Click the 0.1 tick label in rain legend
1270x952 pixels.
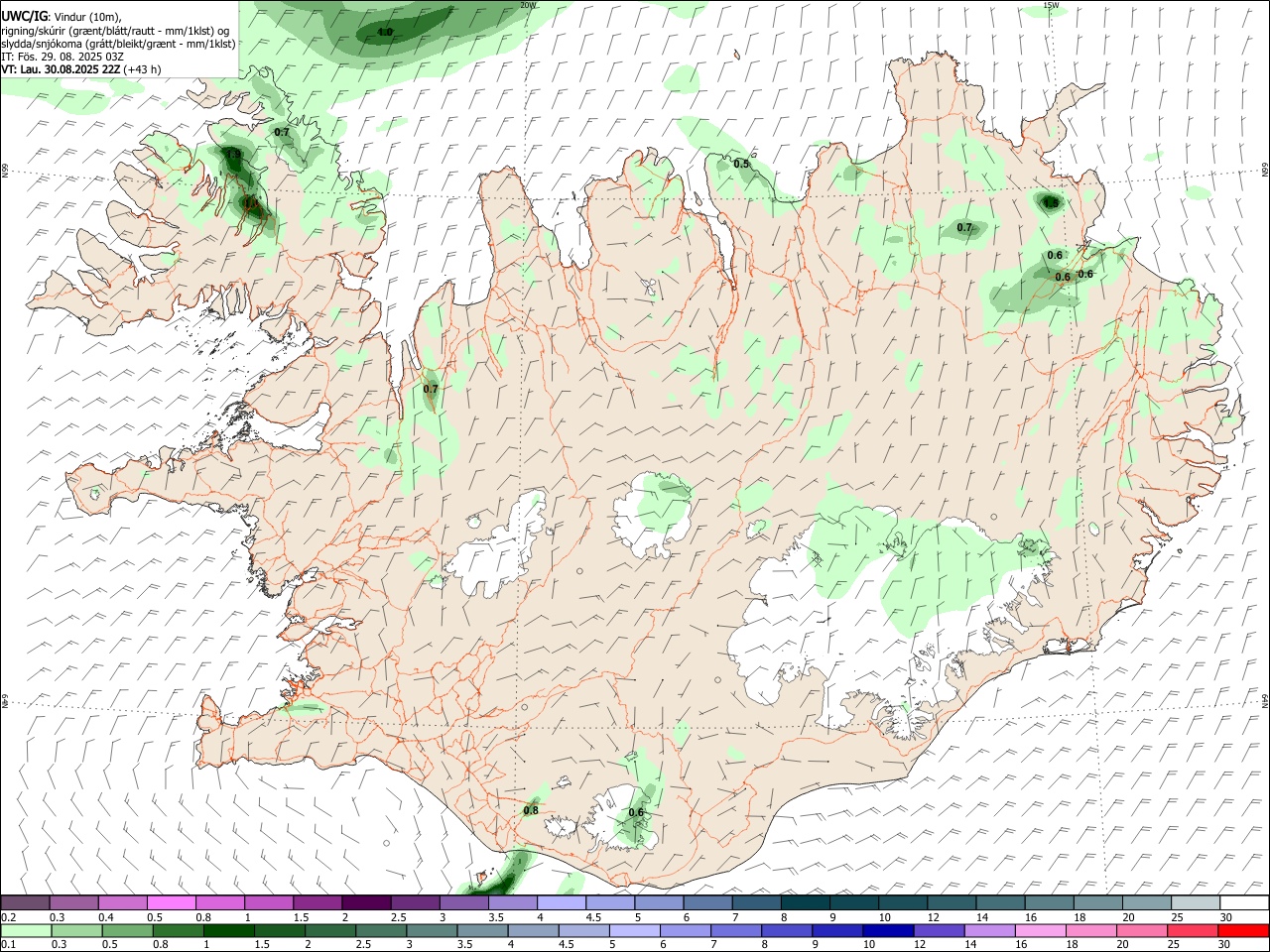9,945
